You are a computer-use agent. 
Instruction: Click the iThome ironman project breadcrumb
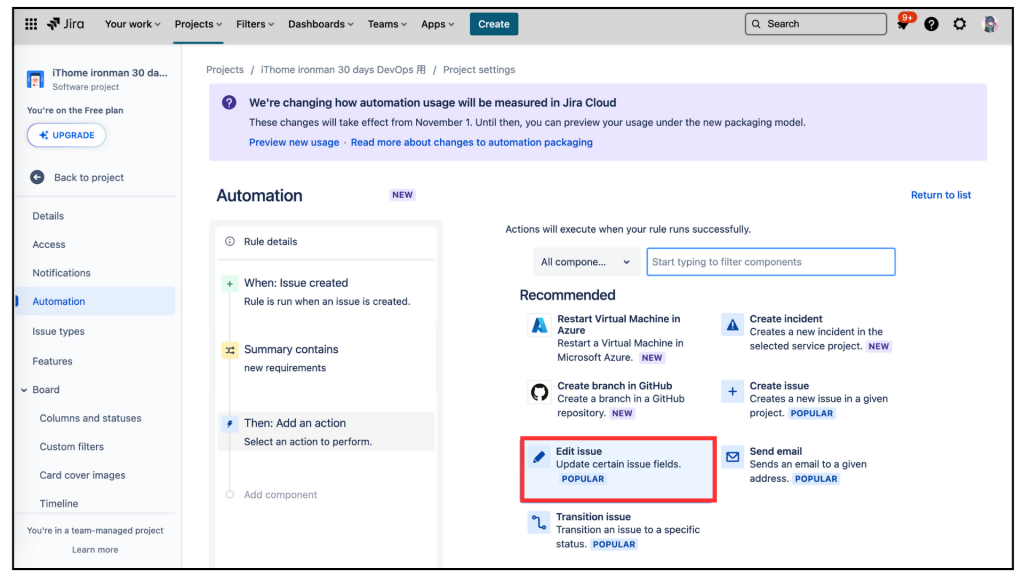[x=343, y=70]
